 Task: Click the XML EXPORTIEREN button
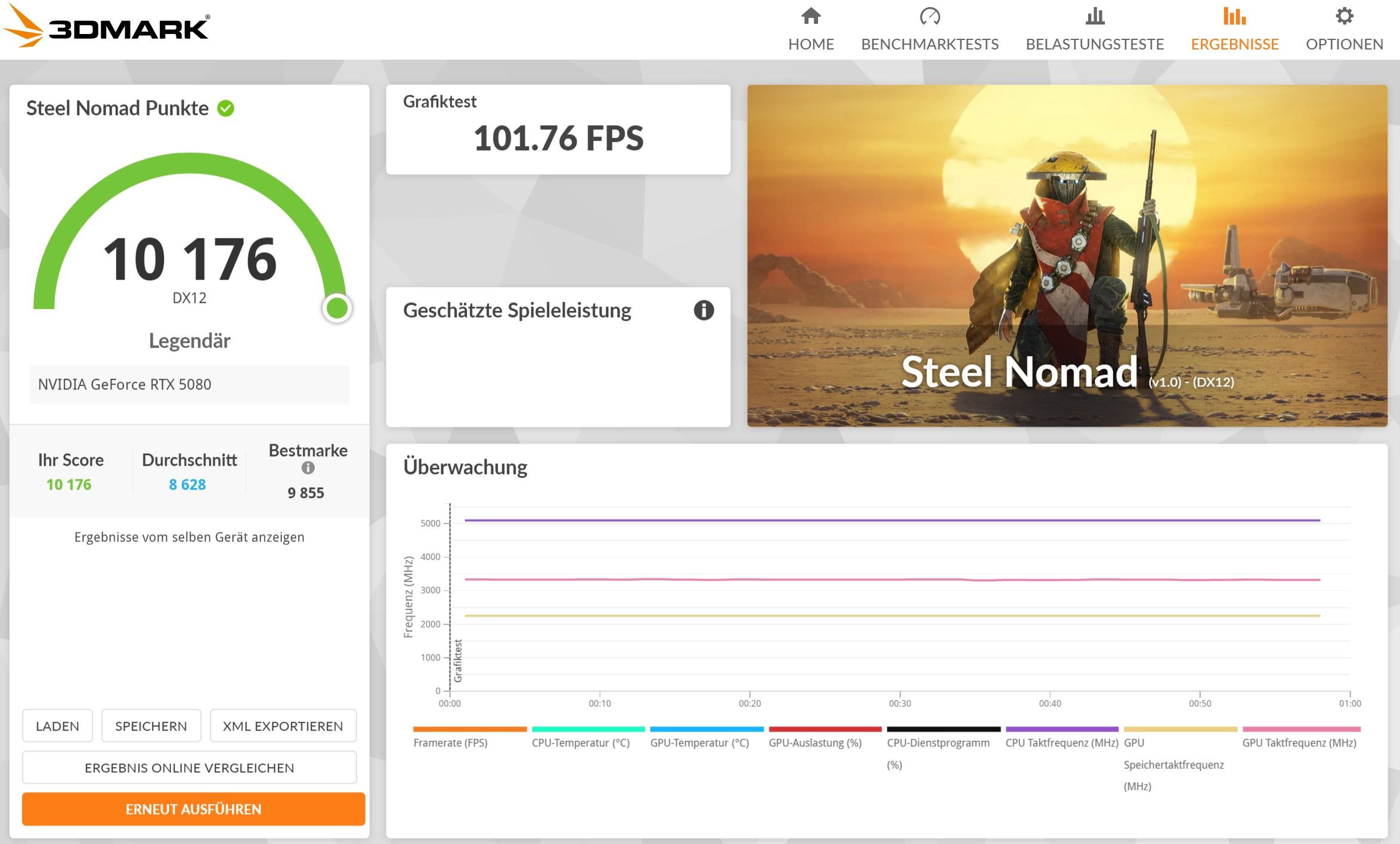pyautogui.click(x=283, y=726)
